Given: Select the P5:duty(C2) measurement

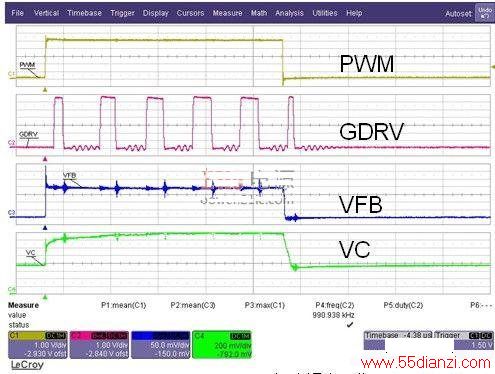Looking at the screenshot, I should tap(403, 305).
